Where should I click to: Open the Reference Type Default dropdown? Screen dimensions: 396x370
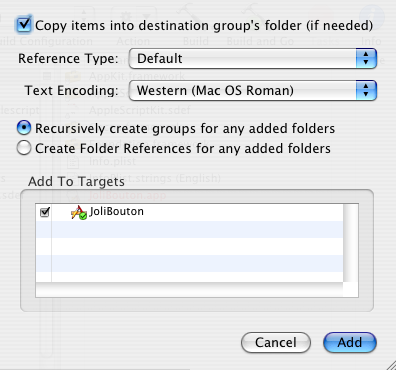[x=253, y=58]
